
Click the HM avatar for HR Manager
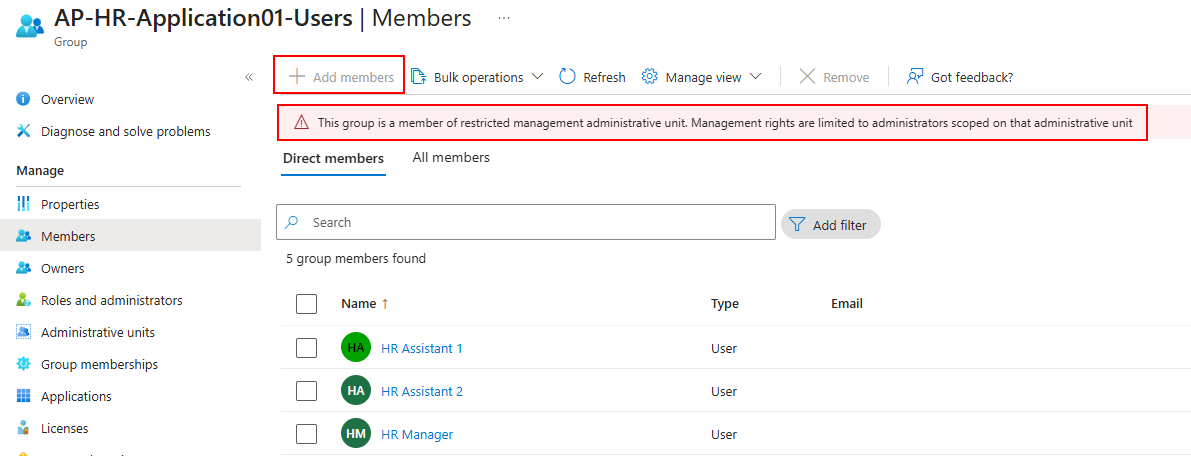(x=356, y=434)
